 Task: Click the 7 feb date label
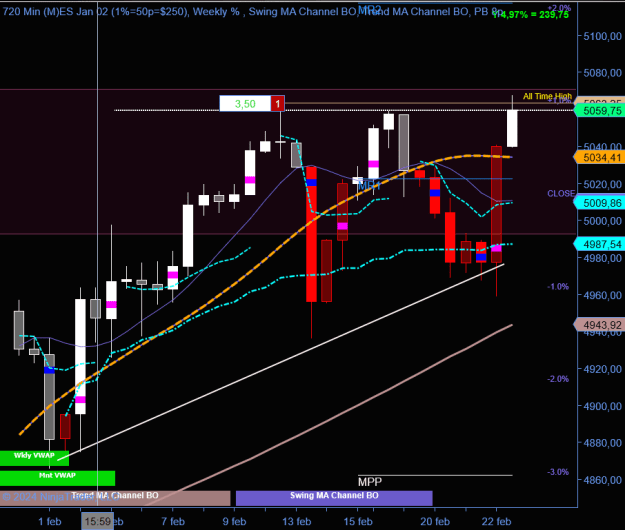tap(173, 522)
